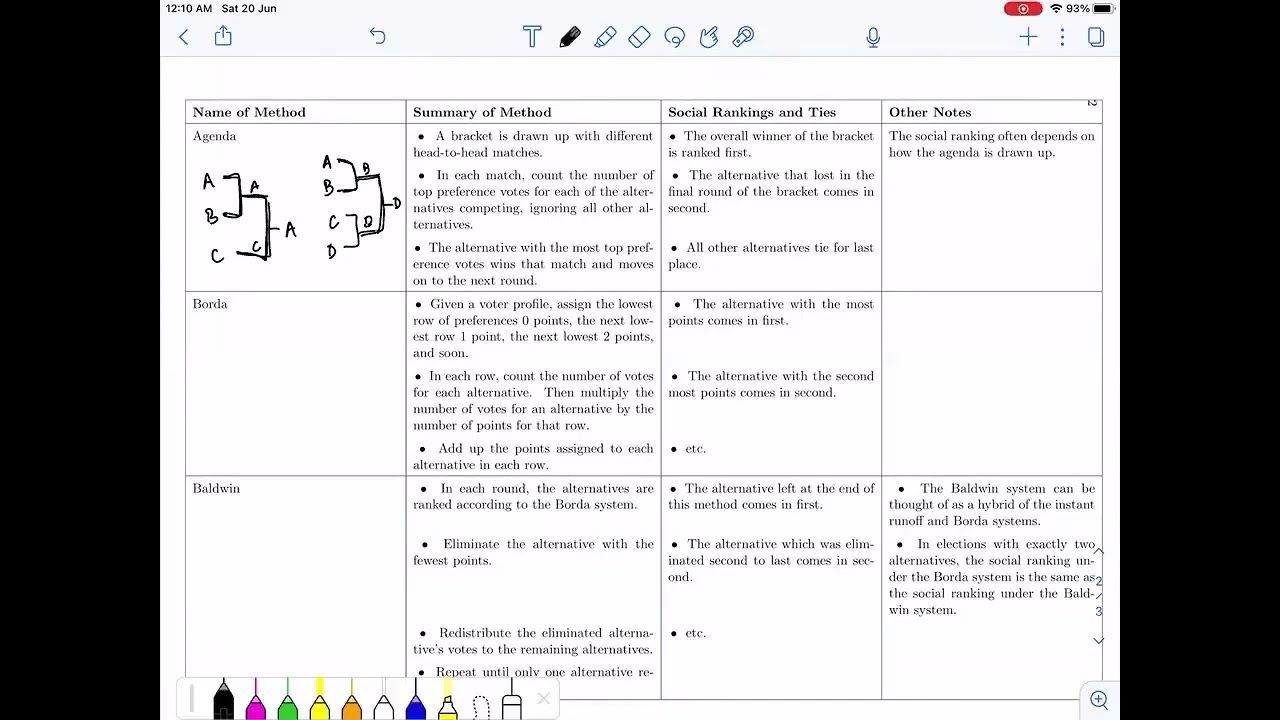Click the 'Agenda' method name
This screenshot has height=720, width=1280.
[x=214, y=136]
